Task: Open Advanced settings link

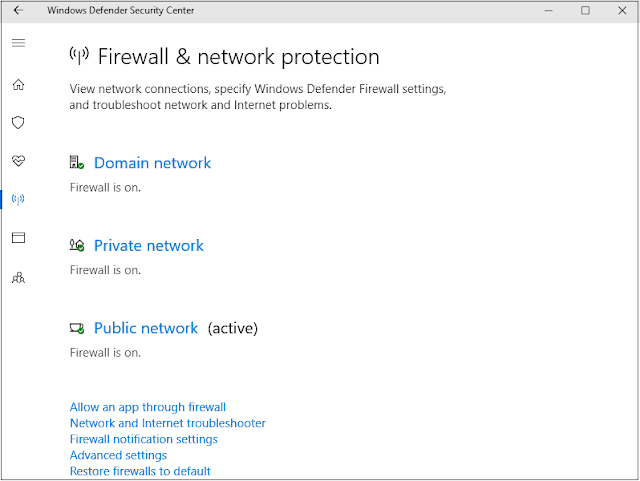Action: click(x=118, y=455)
